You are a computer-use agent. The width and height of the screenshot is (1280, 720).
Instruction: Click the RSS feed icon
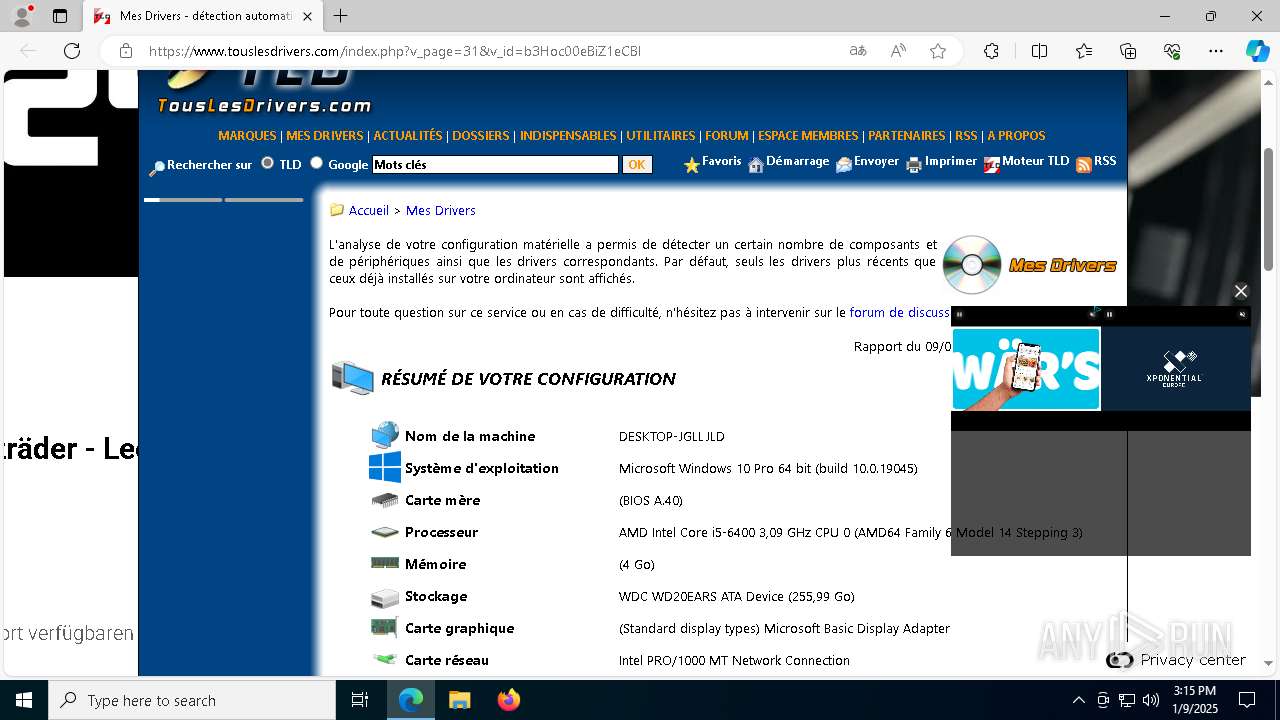pyautogui.click(x=1084, y=165)
